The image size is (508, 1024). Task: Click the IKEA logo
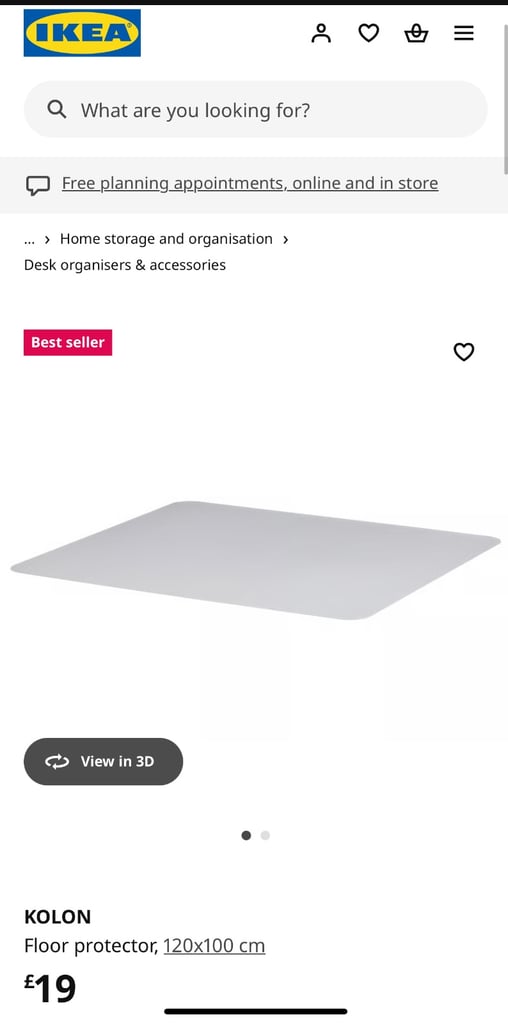click(x=82, y=33)
